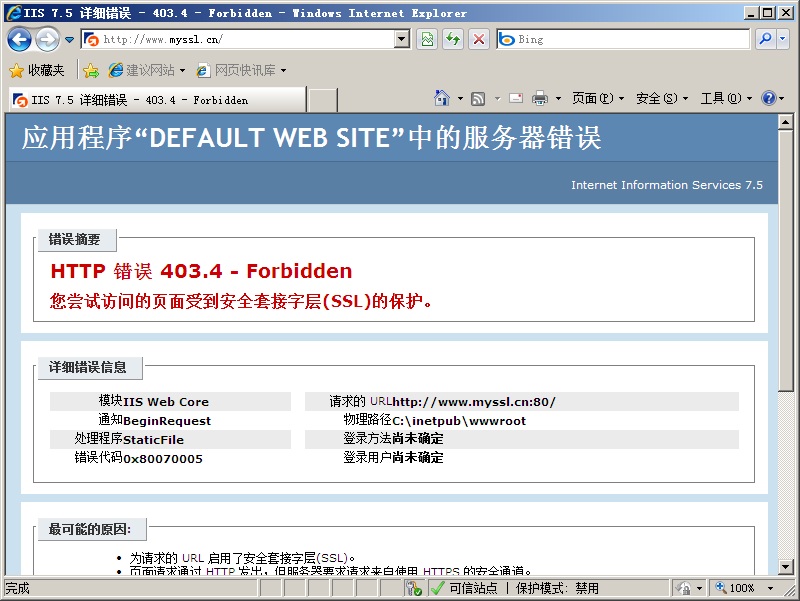
Task: Click the Read Mail envelope icon
Action: tap(516, 98)
